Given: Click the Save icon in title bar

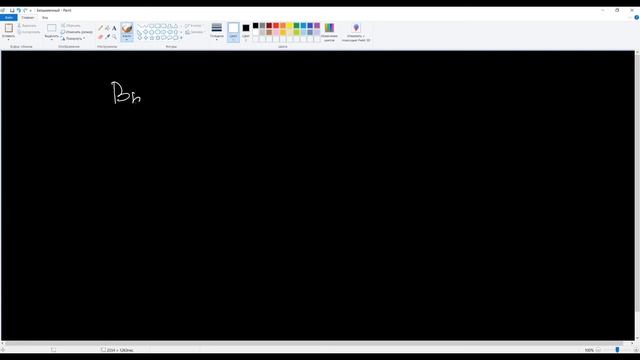Looking at the screenshot, I should [12, 11].
